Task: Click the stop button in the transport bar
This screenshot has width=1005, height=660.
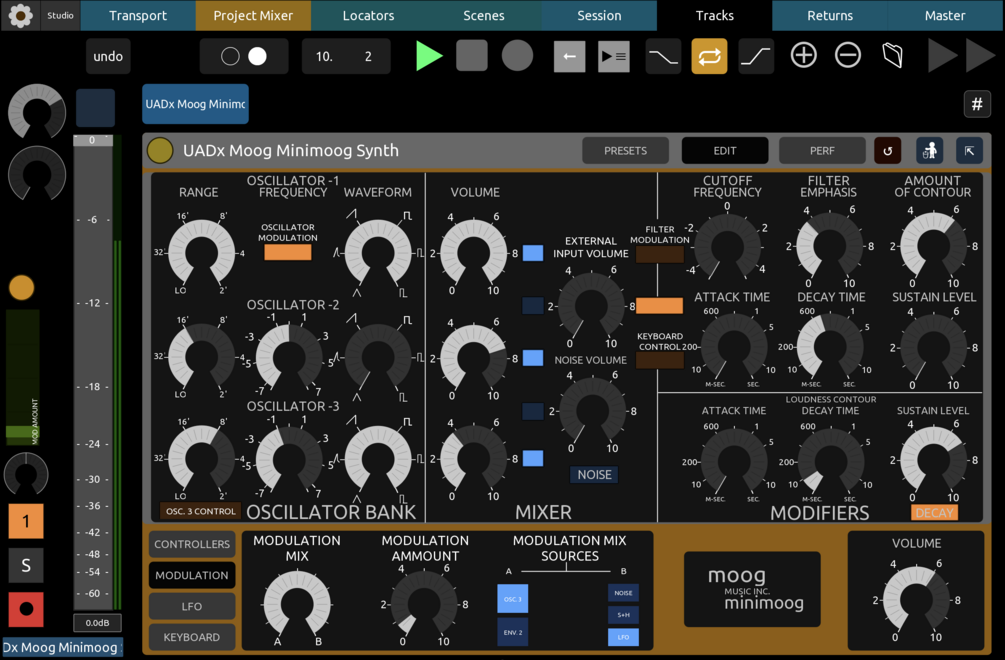Action: pyautogui.click(x=472, y=56)
